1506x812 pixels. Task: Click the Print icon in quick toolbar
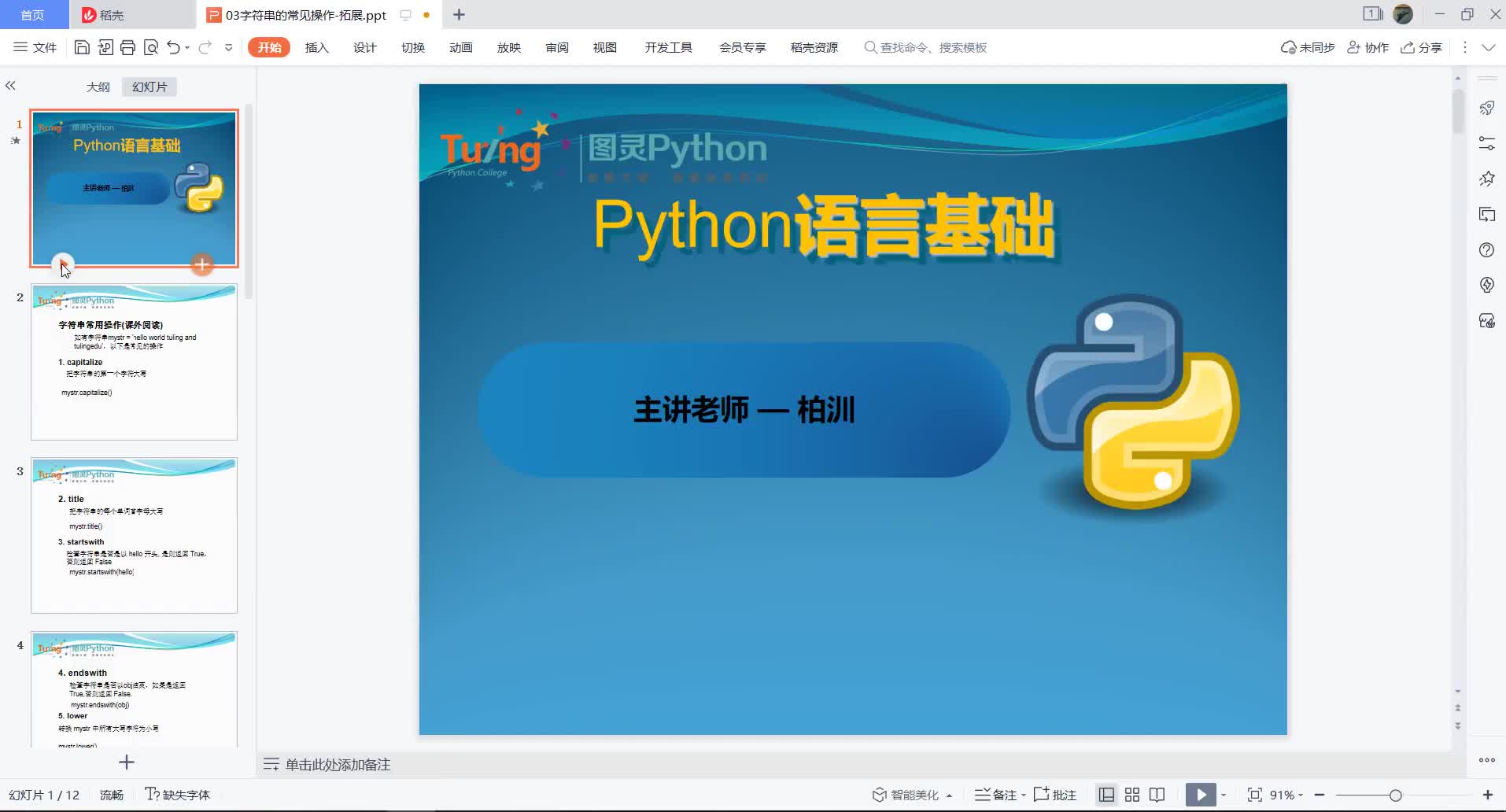click(128, 47)
